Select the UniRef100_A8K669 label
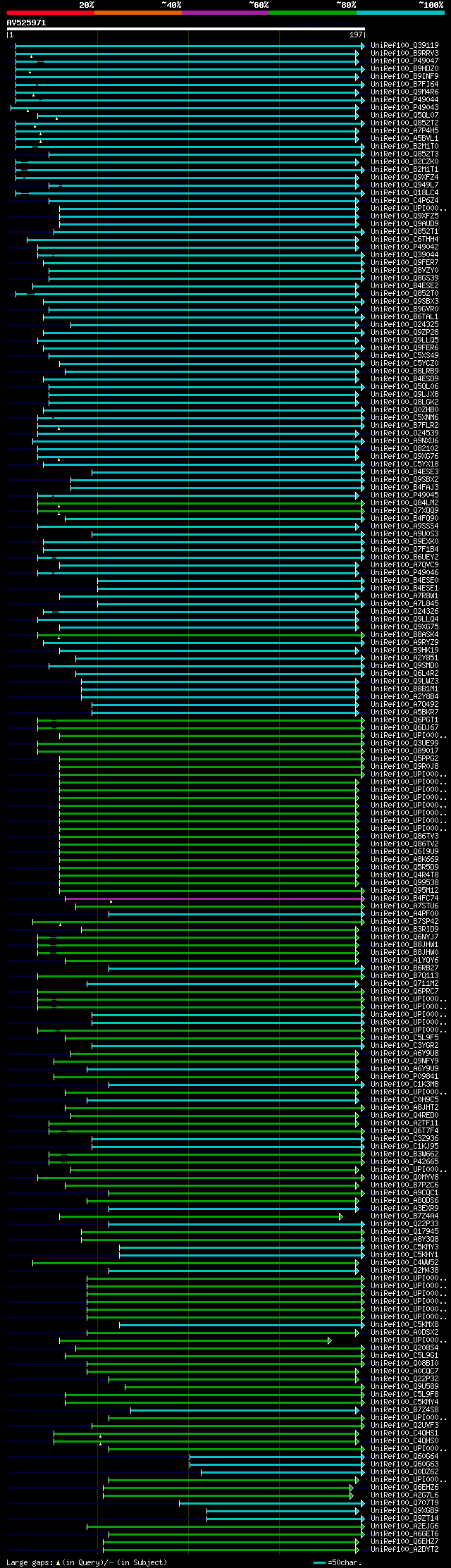The image size is (451, 1568). coord(404,860)
